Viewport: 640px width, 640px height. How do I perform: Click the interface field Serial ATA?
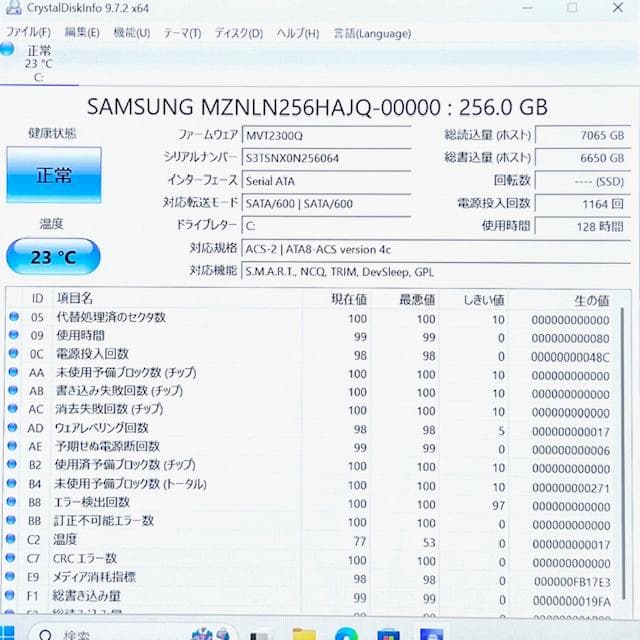point(326,181)
